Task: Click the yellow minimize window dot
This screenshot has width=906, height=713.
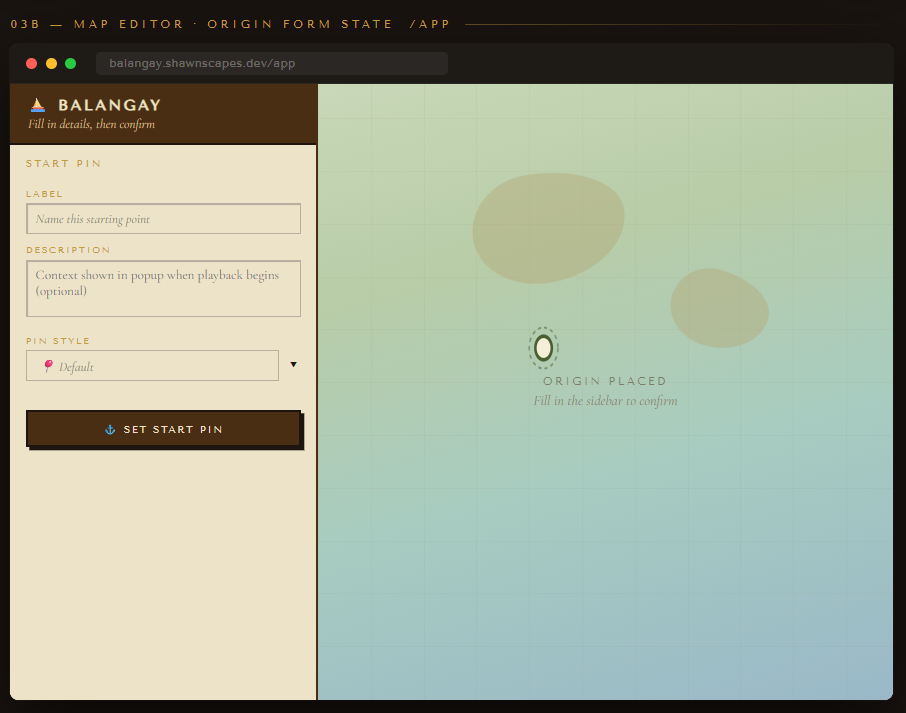Action: [x=51, y=64]
